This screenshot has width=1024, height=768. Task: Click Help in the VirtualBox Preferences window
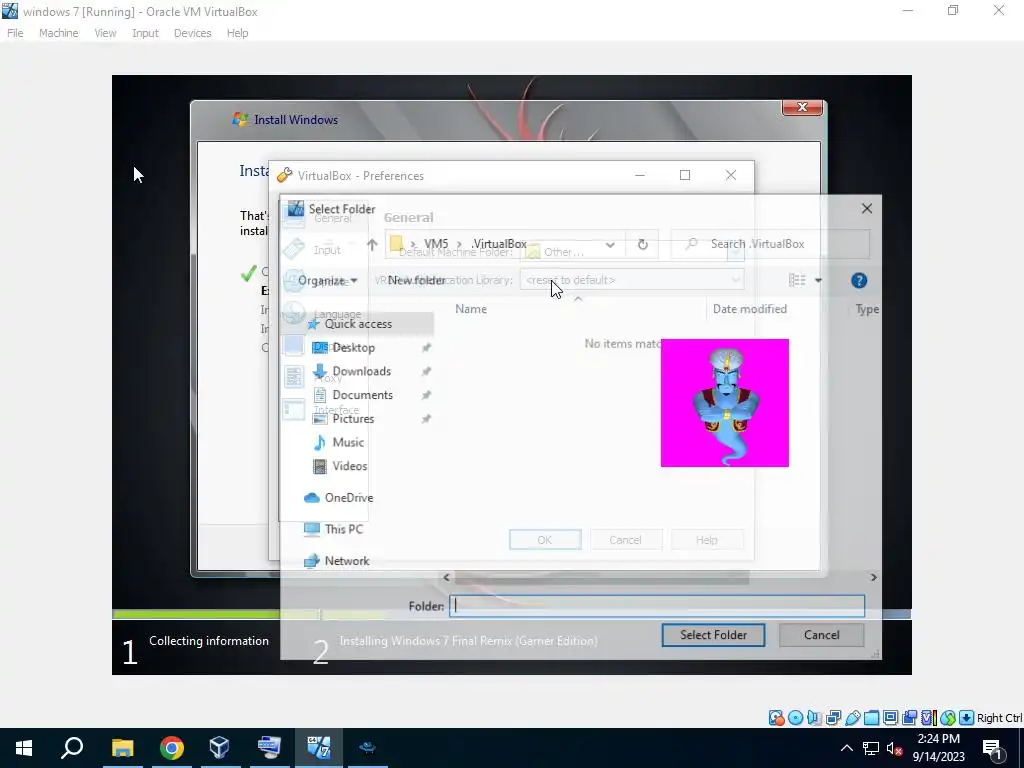[x=707, y=540]
